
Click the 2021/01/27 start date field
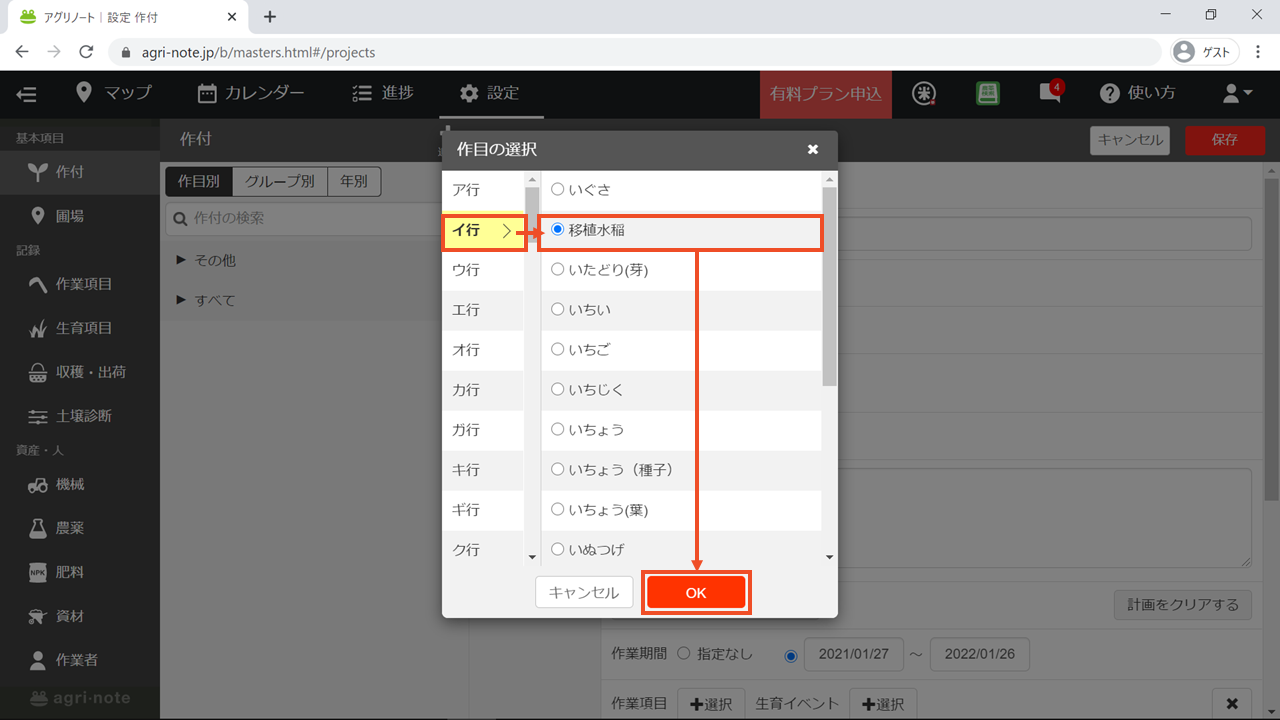(x=852, y=655)
